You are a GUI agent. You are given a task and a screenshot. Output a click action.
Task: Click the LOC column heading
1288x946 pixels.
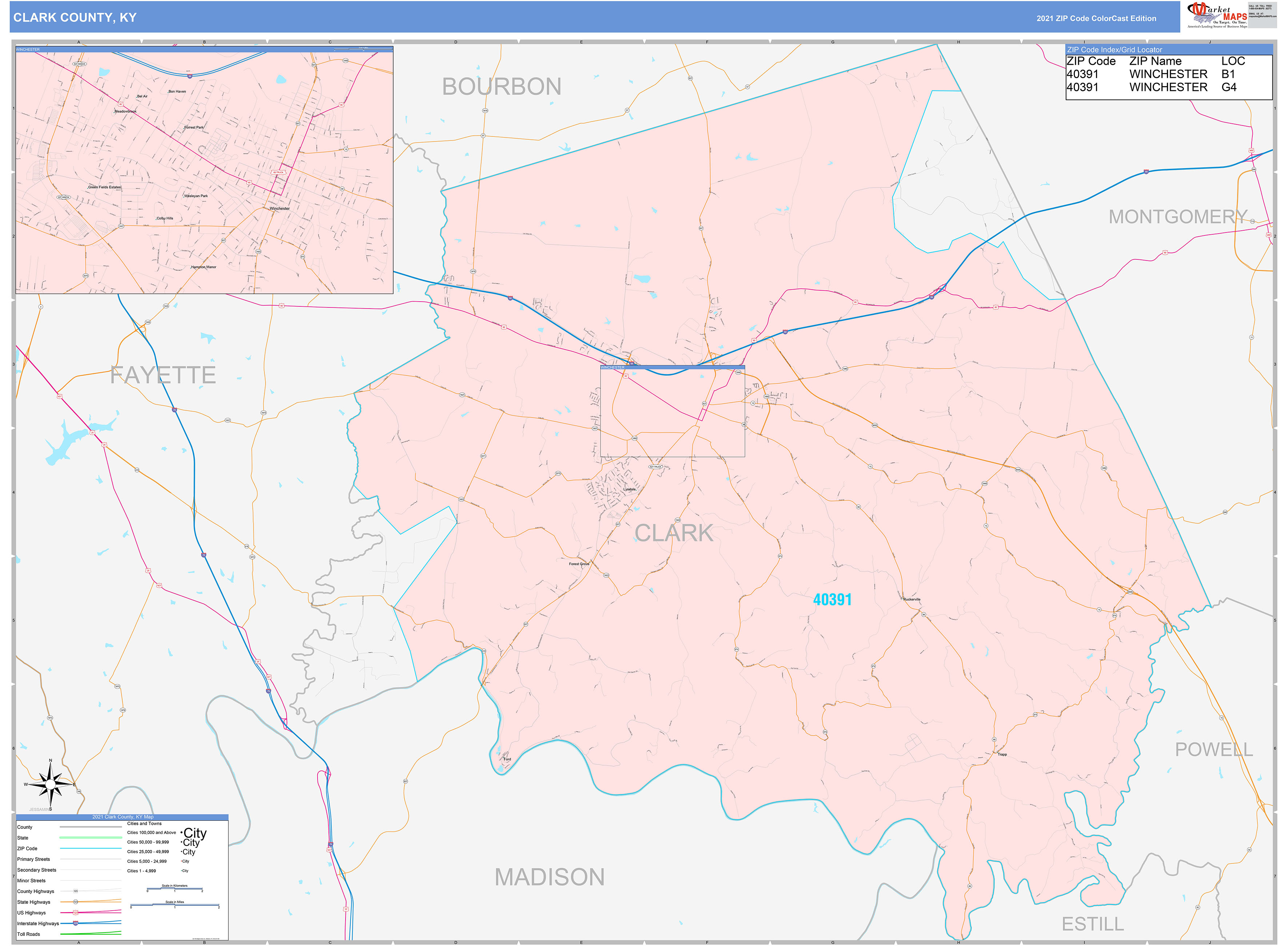(1233, 61)
